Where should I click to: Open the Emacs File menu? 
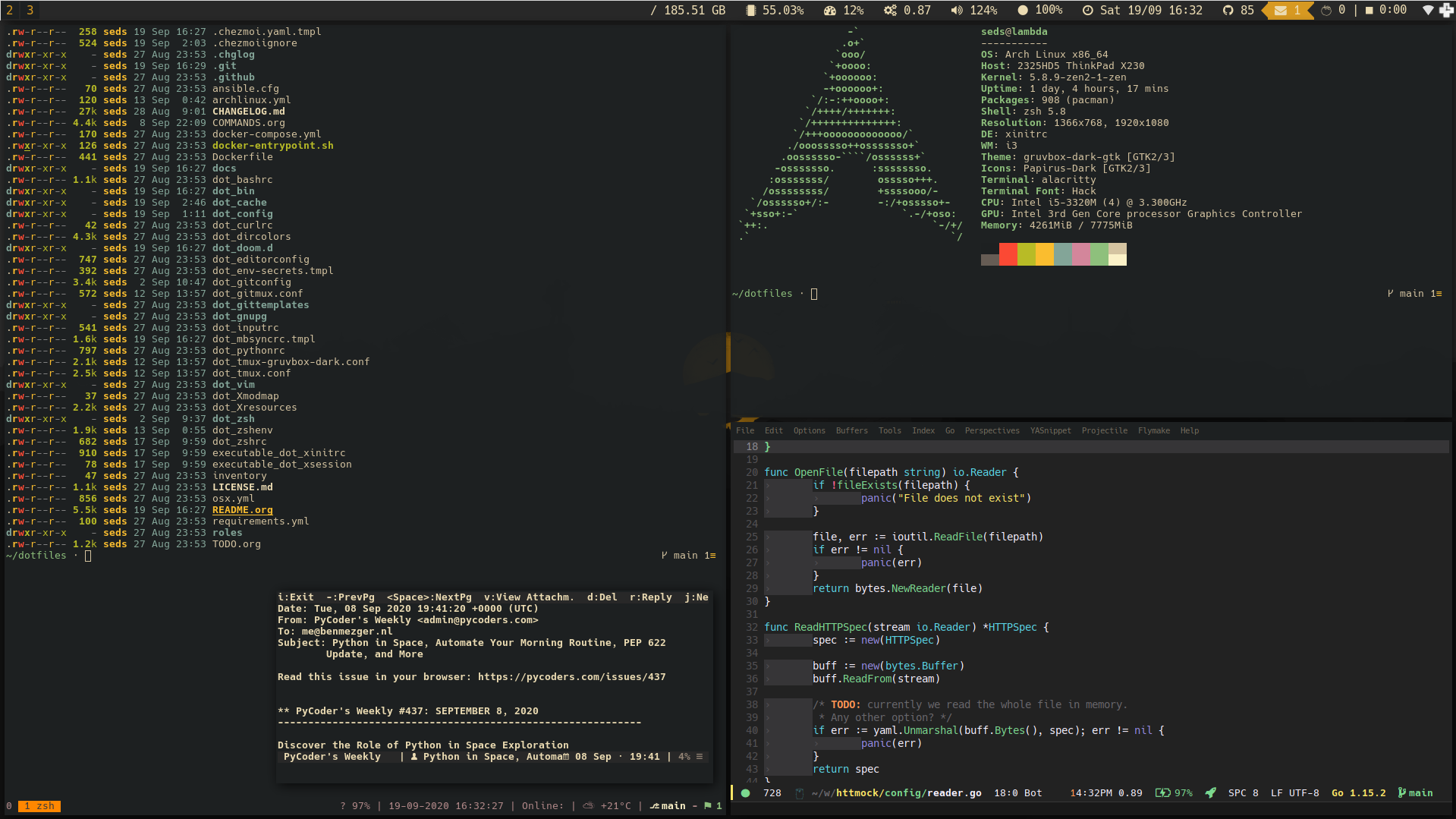(745, 430)
